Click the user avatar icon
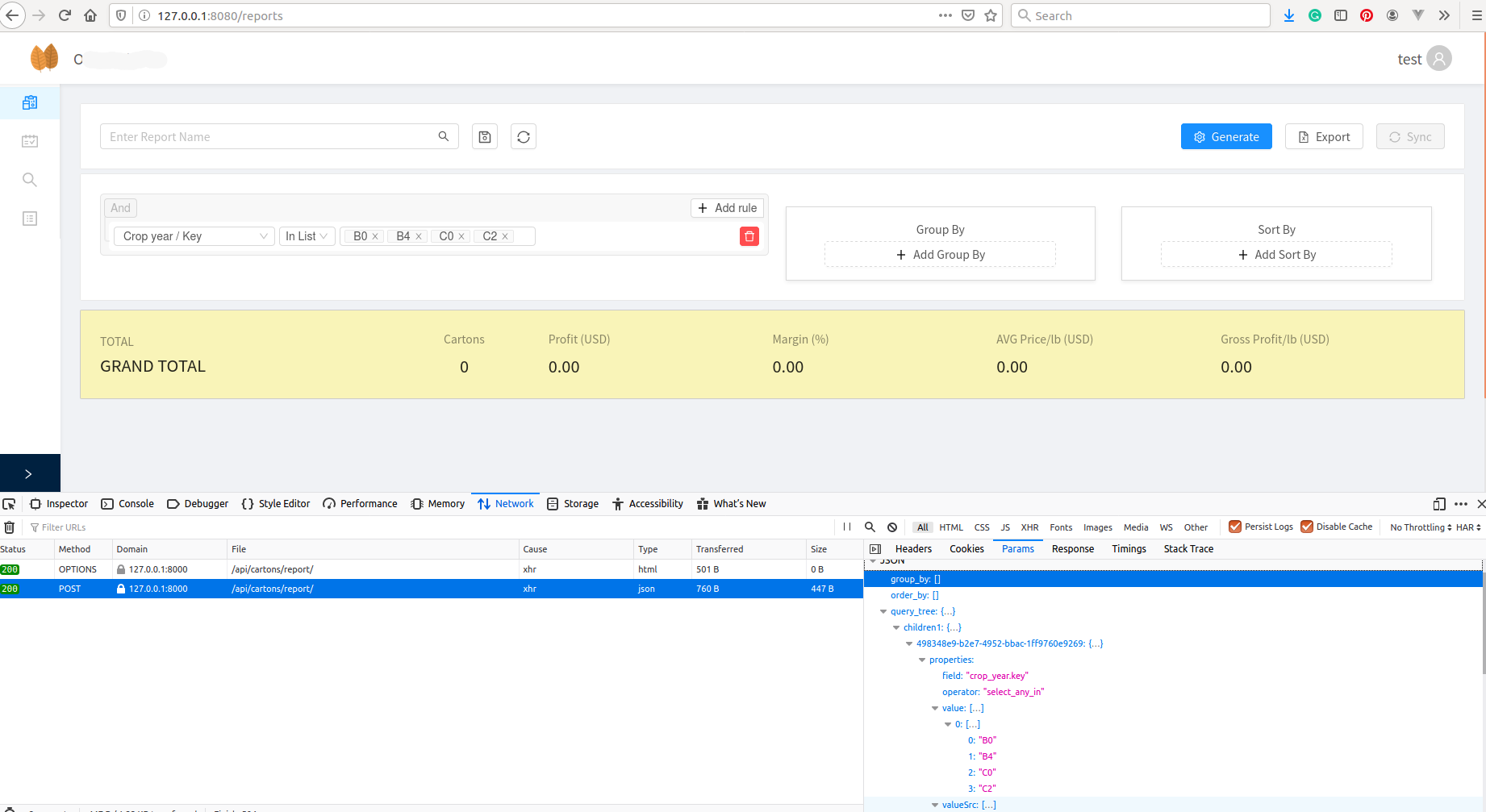This screenshot has width=1486, height=812. 1438,59
